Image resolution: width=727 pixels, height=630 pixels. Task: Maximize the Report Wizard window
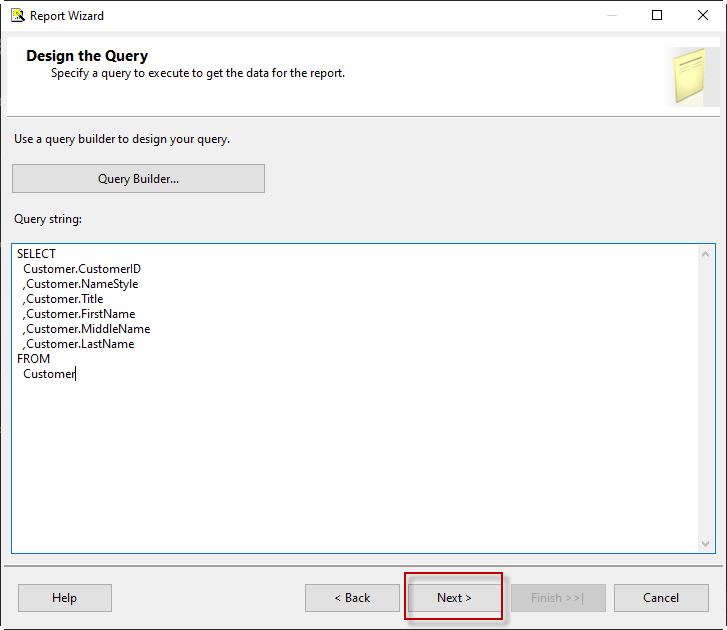point(657,15)
